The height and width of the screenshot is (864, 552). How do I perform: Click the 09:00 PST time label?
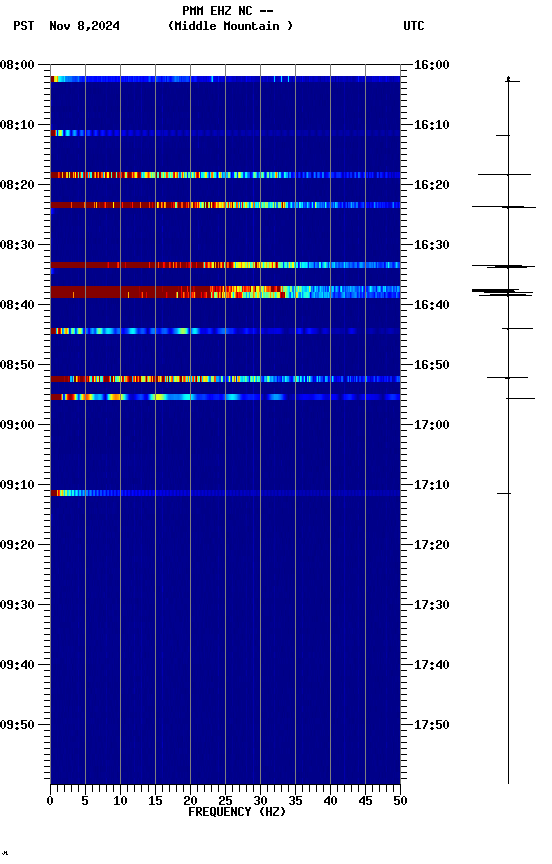(17, 425)
